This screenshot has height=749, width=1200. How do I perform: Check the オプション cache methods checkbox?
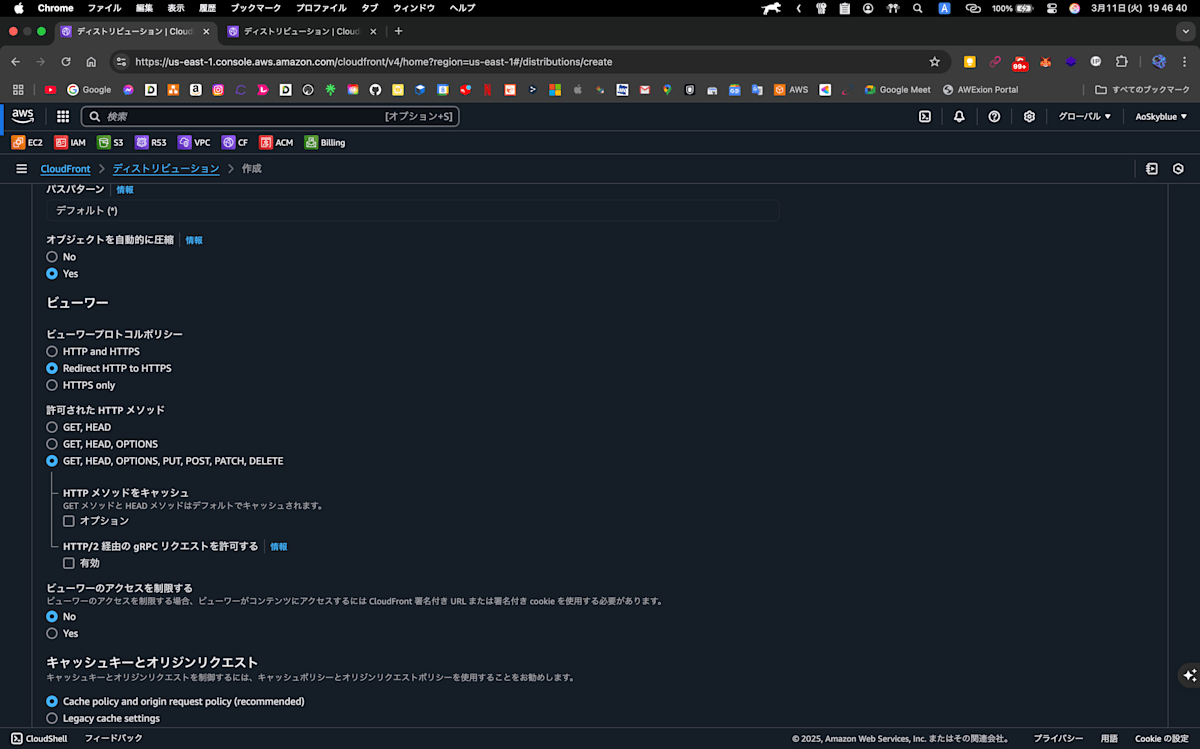click(x=69, y=521)
